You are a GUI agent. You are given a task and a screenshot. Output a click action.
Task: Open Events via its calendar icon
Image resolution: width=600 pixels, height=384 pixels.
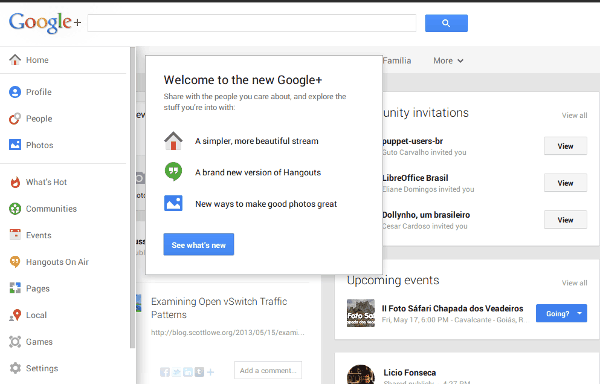pos(15,235)
